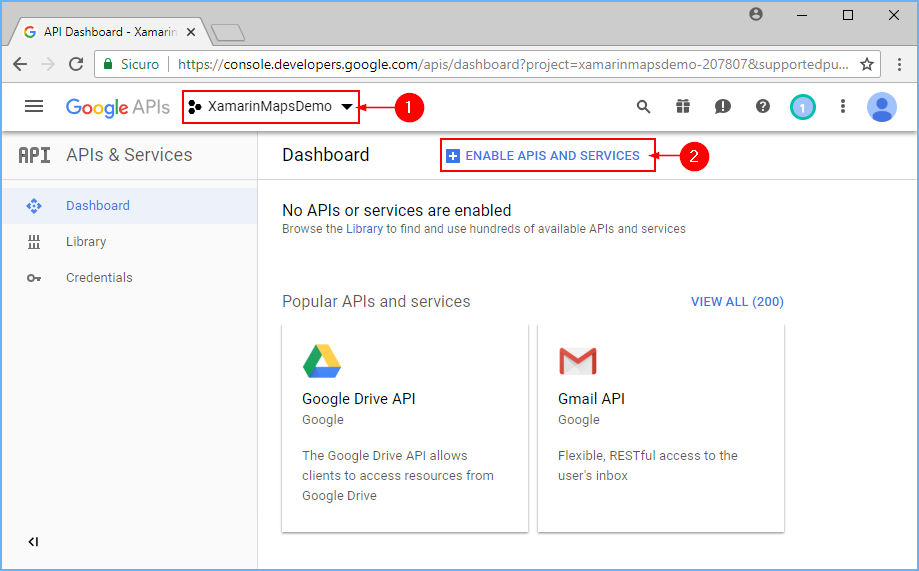This screenshot has width=919, height=571.
Task: Go back using browser back arrow
Action: tap(20, 64)
